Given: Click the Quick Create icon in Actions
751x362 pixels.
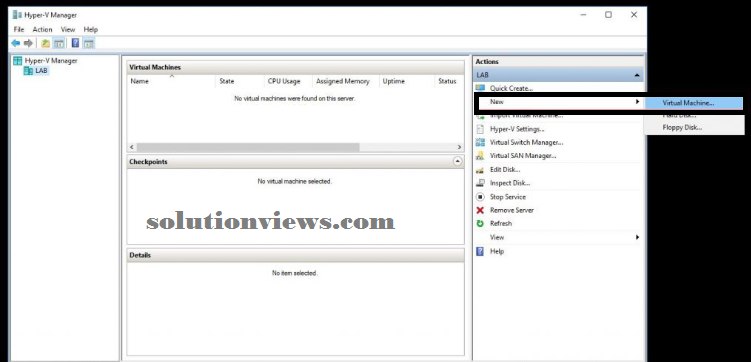Looking at the screenshot, I should 480,88.
